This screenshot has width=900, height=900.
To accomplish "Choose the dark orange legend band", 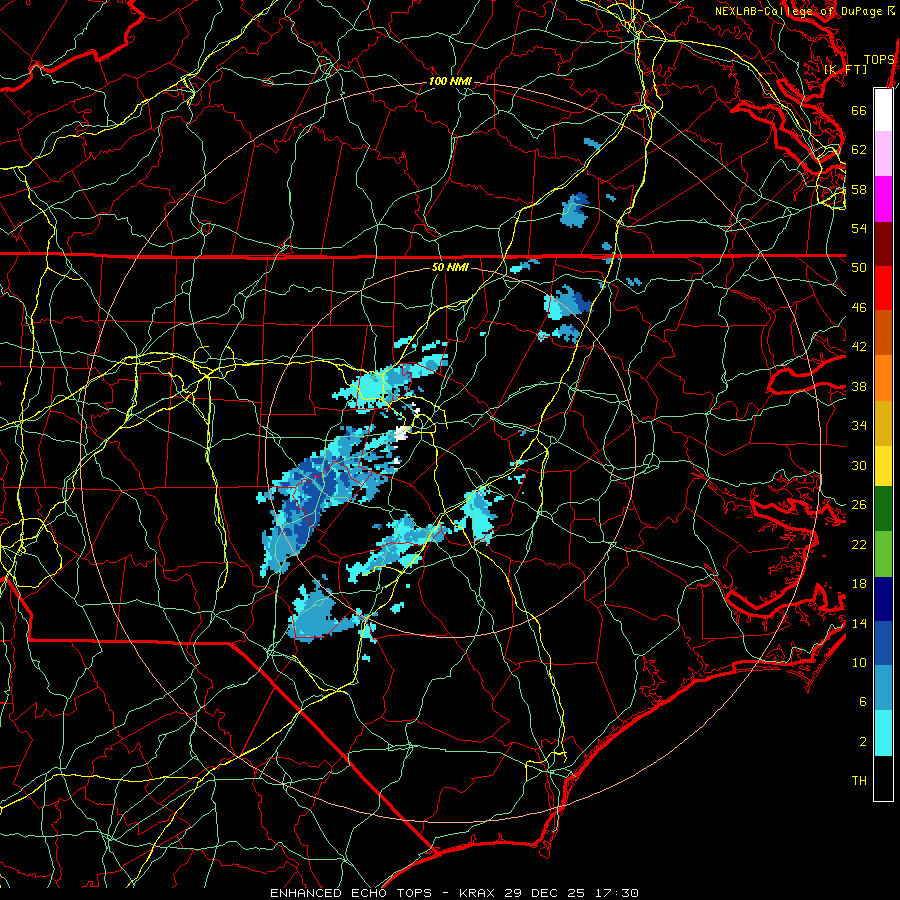I will pos(883,333).
